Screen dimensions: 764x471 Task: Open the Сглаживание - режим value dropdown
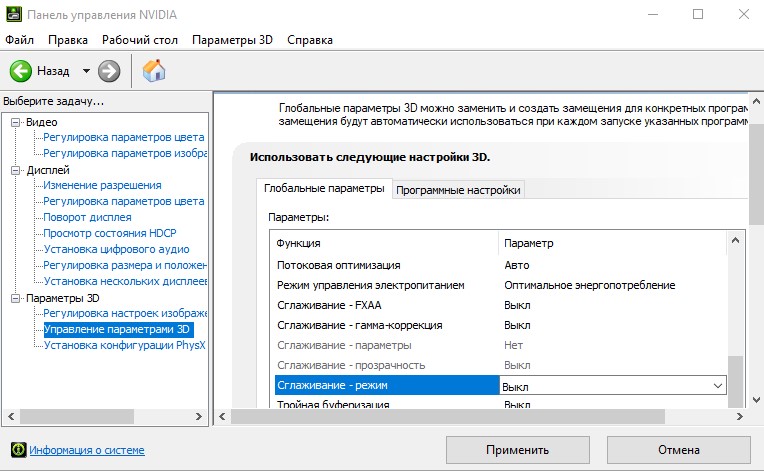click(x=718, y=386)
